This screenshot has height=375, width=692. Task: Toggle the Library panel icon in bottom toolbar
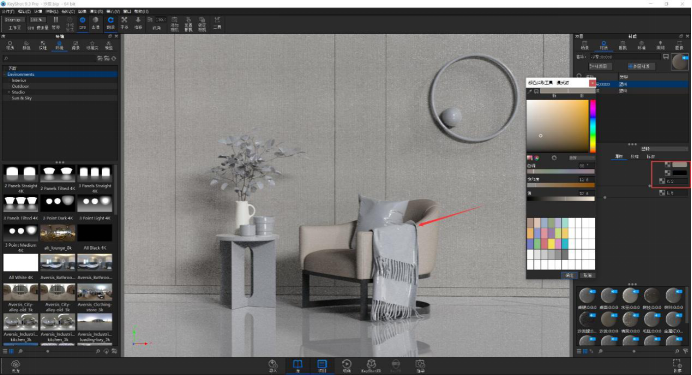(x=297, y=366)
